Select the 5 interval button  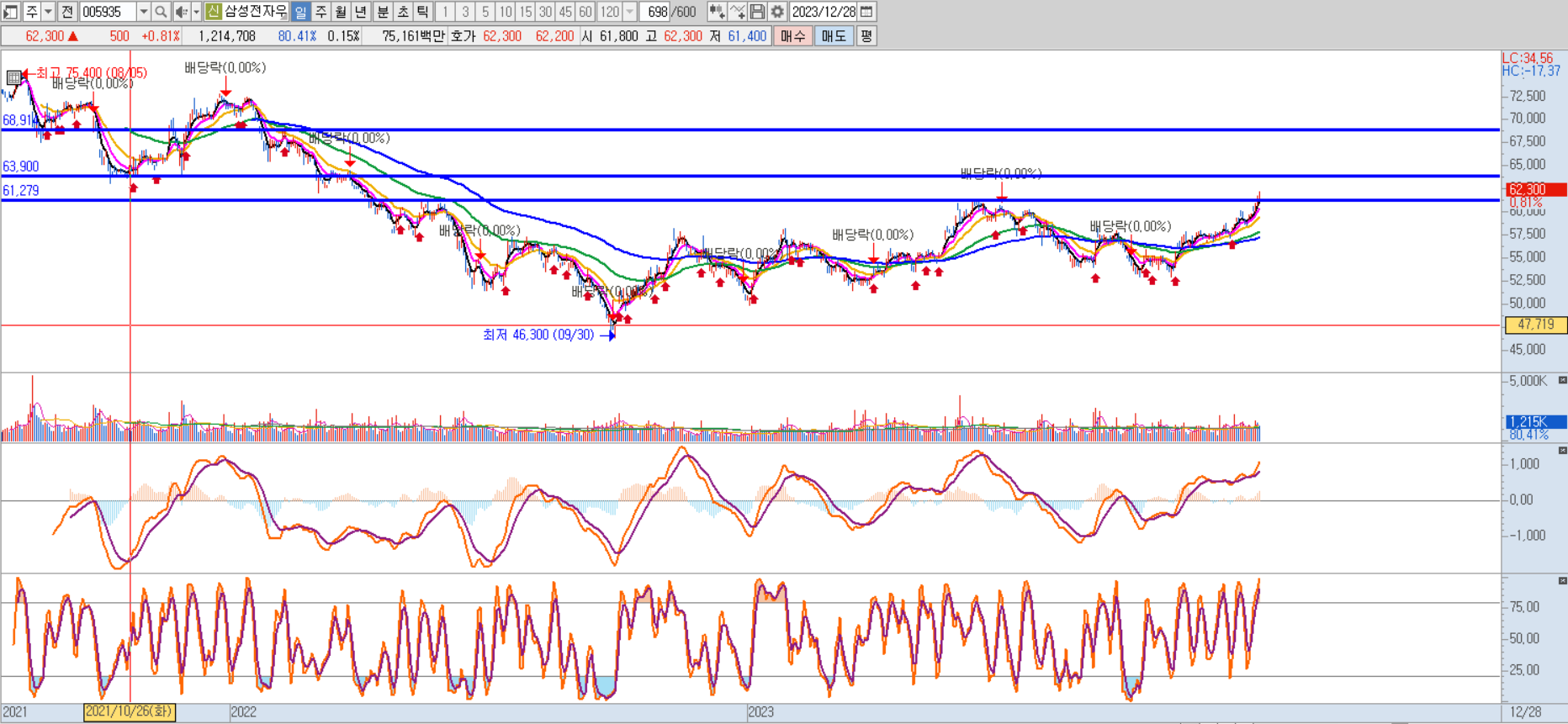(x=485, y=12)
